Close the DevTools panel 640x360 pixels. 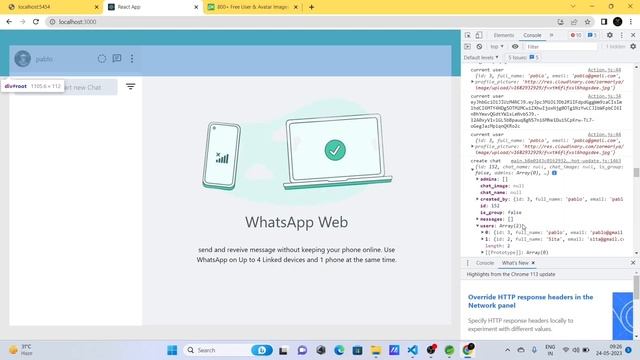[633, 35]
